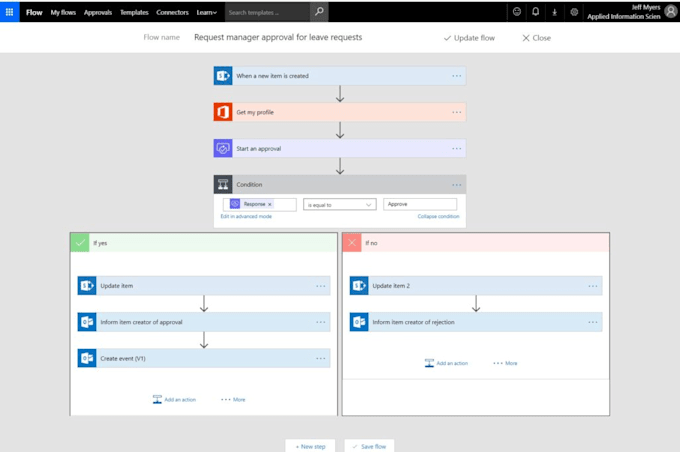Click Save flow button
680x452 pixels.
[x=369, y=446]
